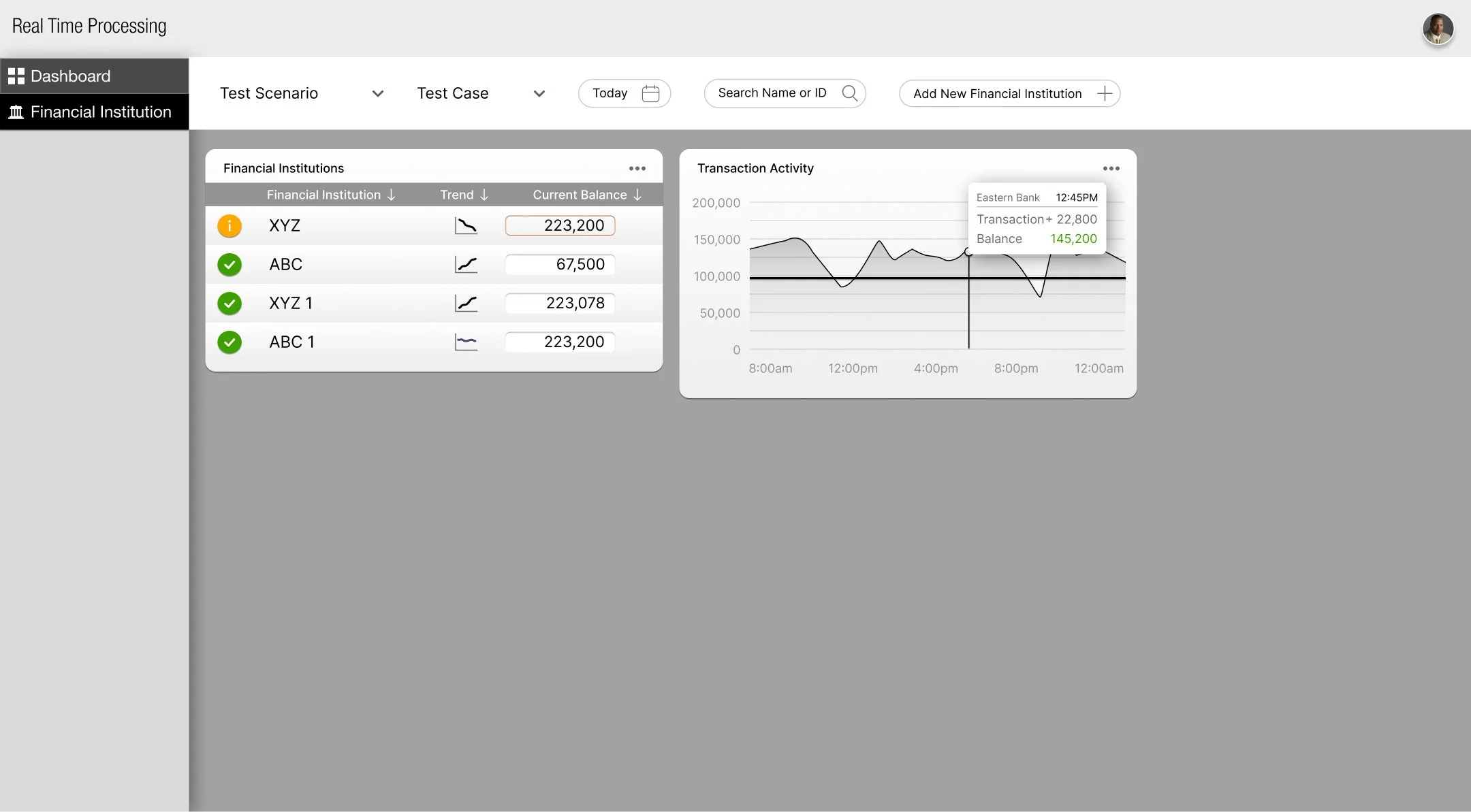Click flat trend icon in ABC 1 row

pyautogui.click(x=466, y=342)
